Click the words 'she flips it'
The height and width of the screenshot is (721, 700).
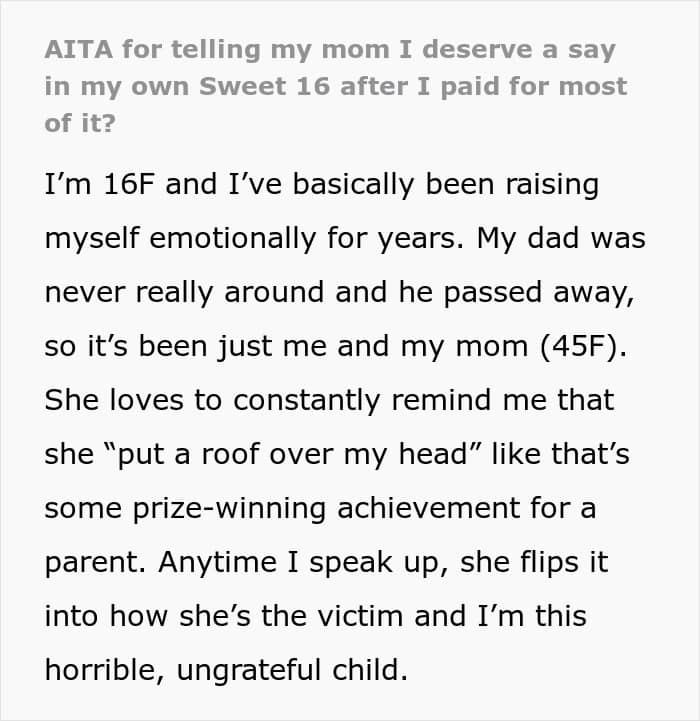point(534,562)
